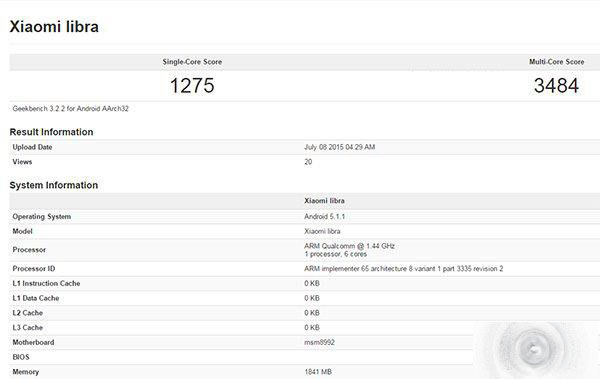Click the 'Memory' row label
Screen dimensions: 600x379
[x=26, y=372]
